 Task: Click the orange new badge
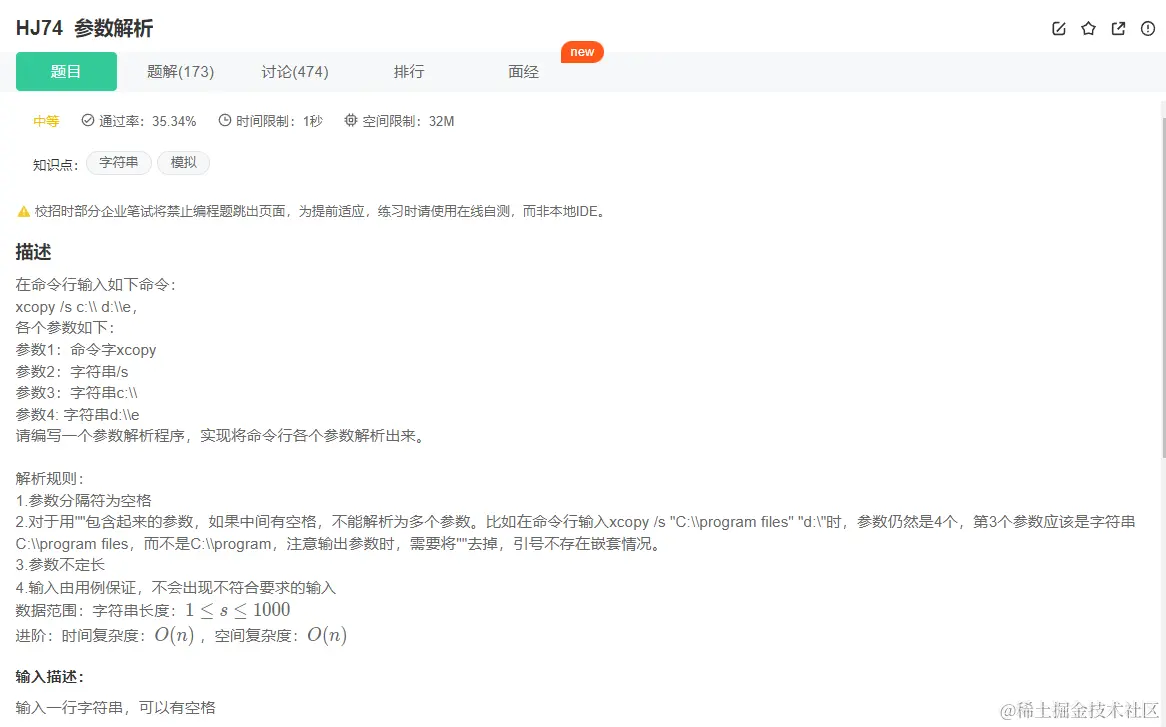coord(582,52)
